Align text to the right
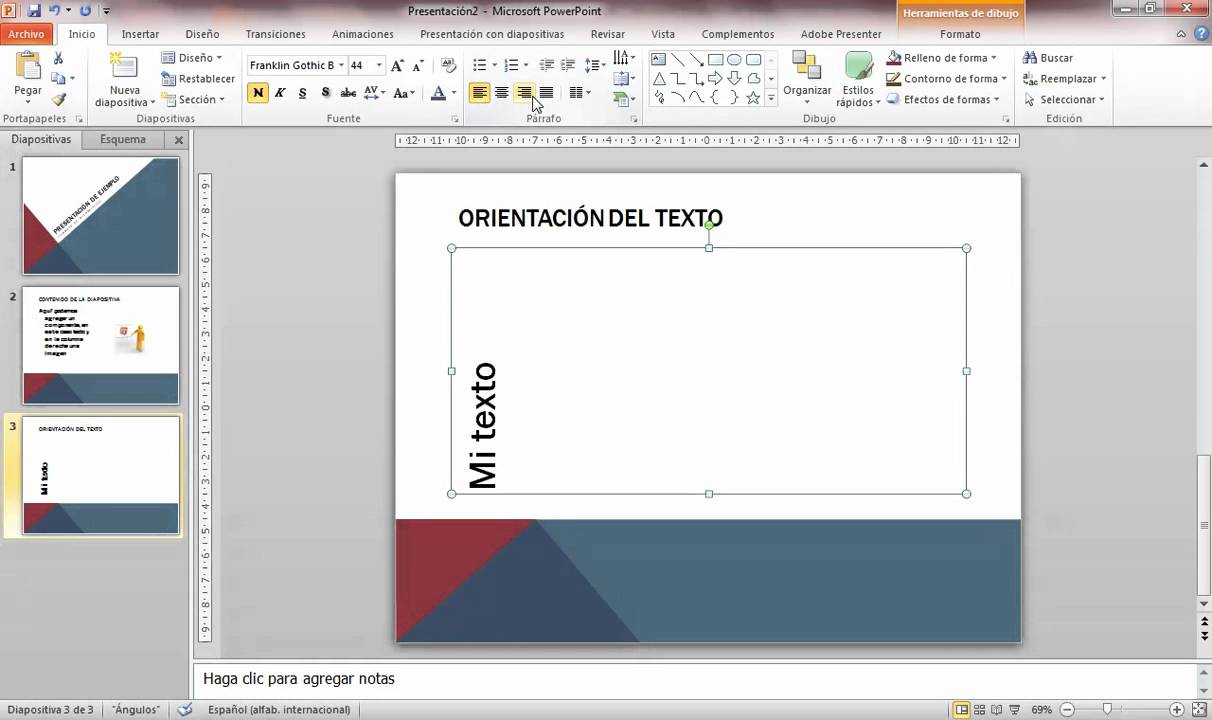The image size is (1212, 720). pyautogui.click(x=524, y=93)
